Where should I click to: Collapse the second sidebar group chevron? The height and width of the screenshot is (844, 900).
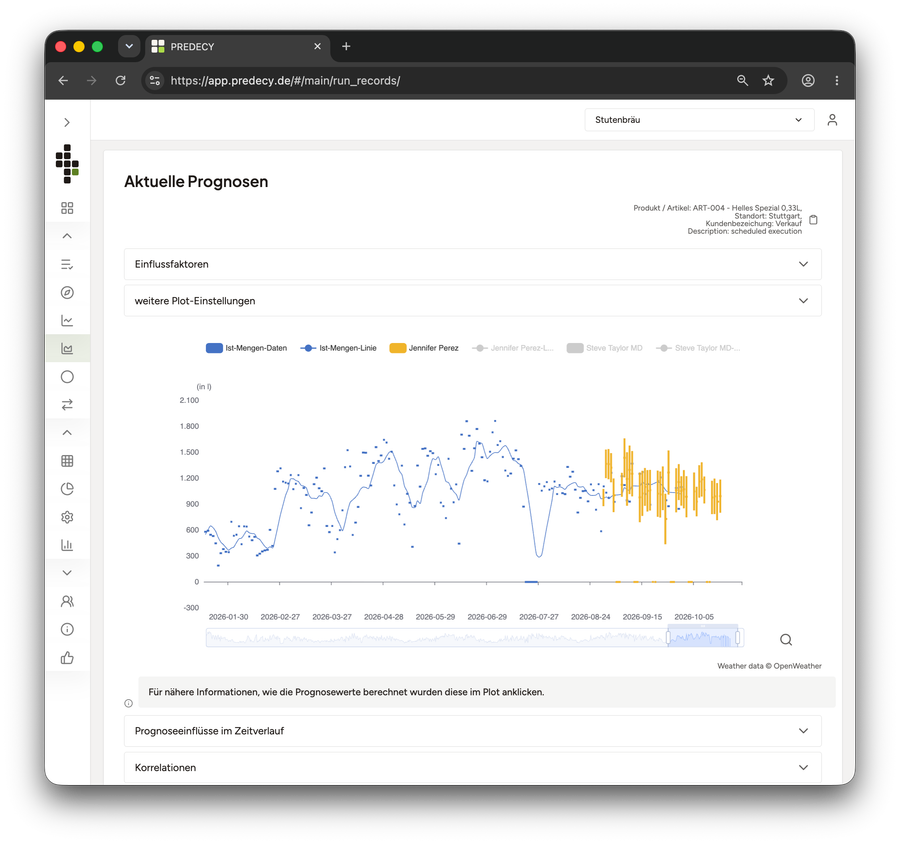(x=67, y=432)
